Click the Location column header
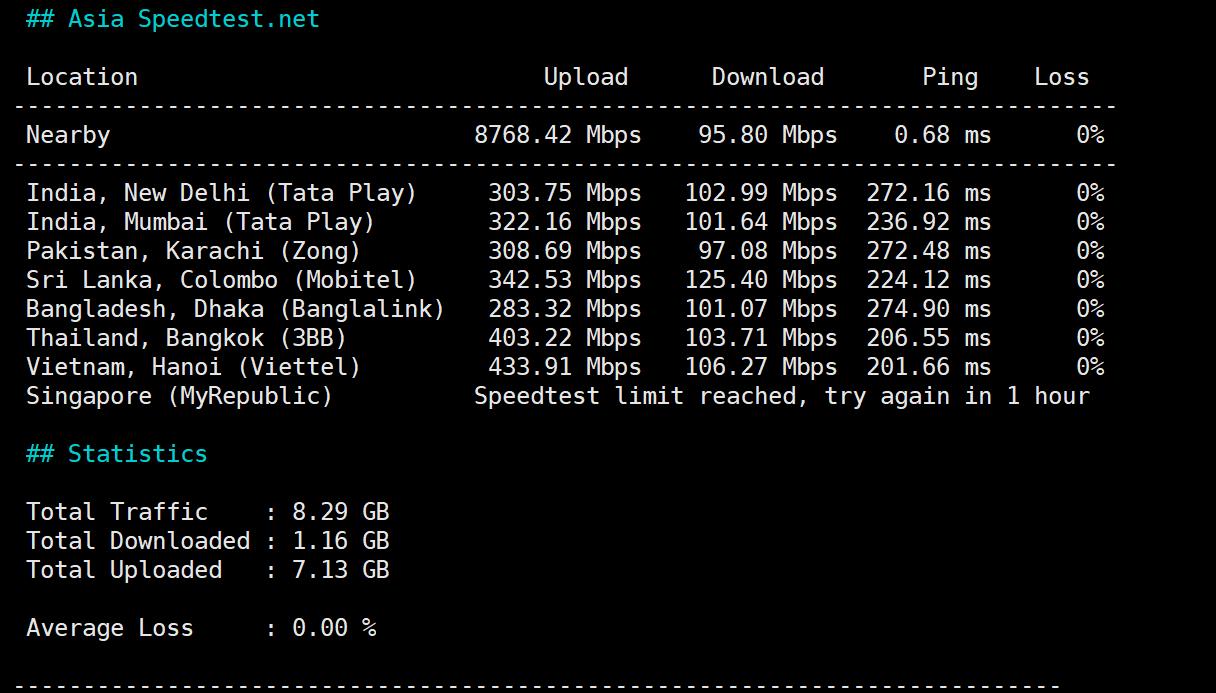Image resolution: width=1216 pixels, height=693 pixels. 82,77
